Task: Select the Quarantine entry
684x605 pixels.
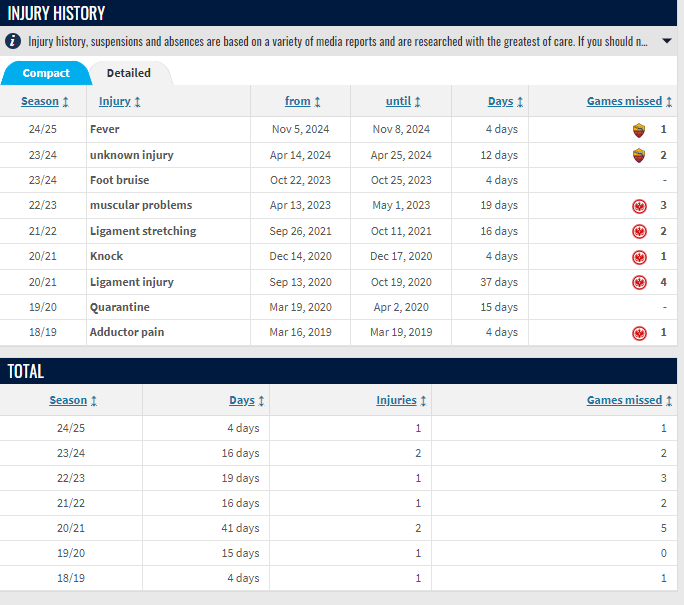Action: (120, 307)
